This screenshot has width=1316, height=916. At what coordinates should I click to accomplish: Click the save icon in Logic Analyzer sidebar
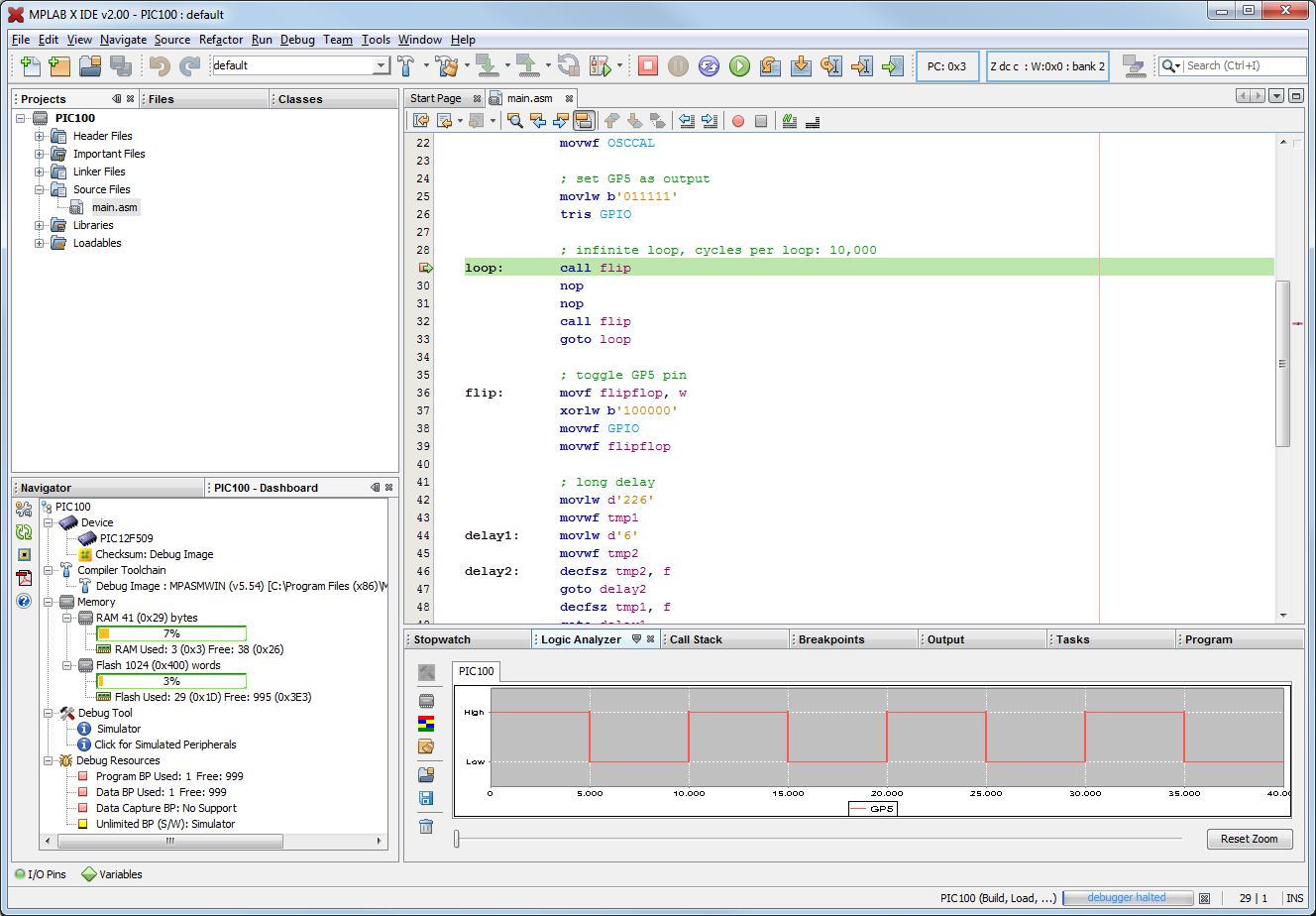pos(426,798)
